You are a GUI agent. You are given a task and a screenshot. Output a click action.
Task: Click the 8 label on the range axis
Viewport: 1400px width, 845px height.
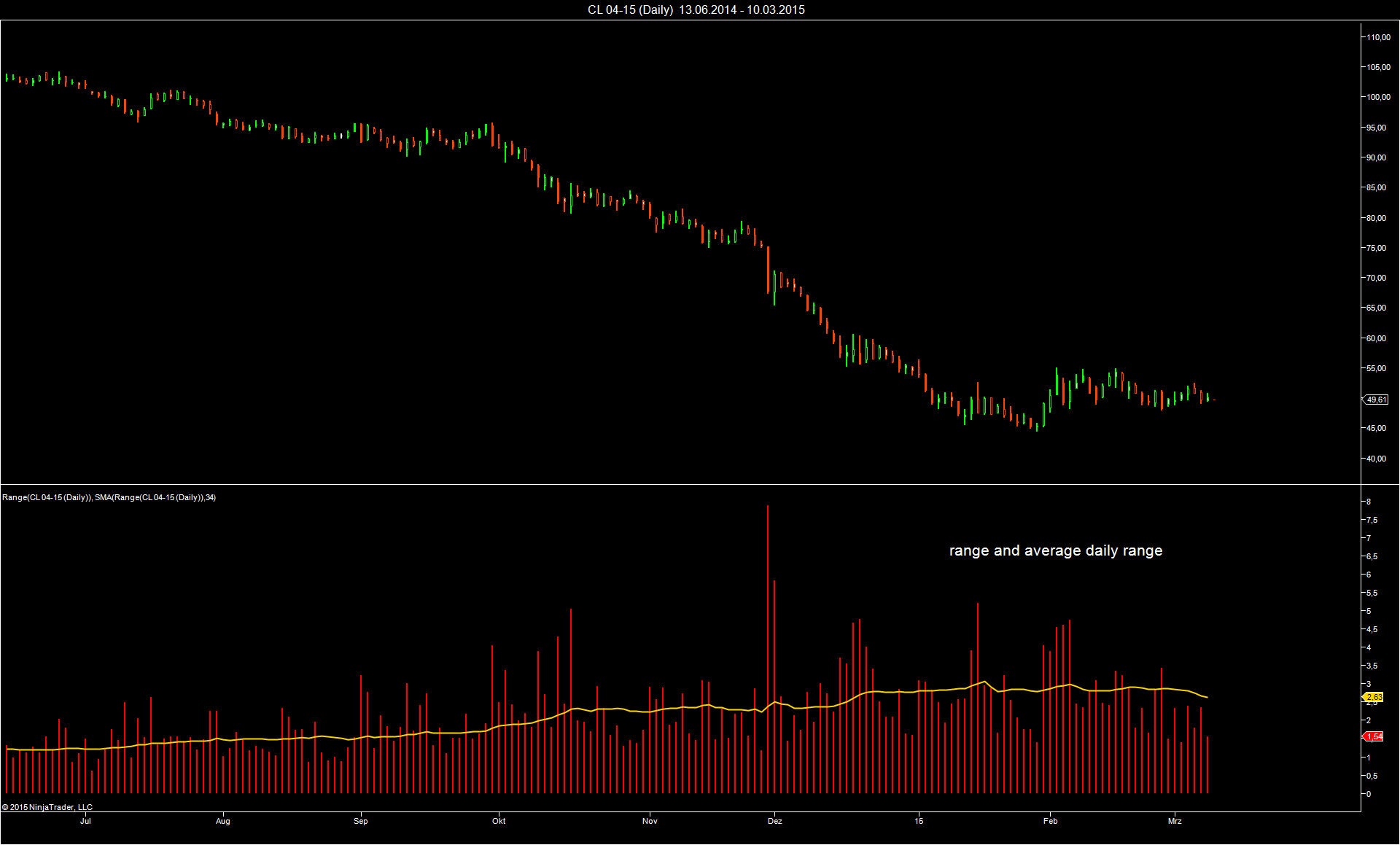(x=1369, y=502)
